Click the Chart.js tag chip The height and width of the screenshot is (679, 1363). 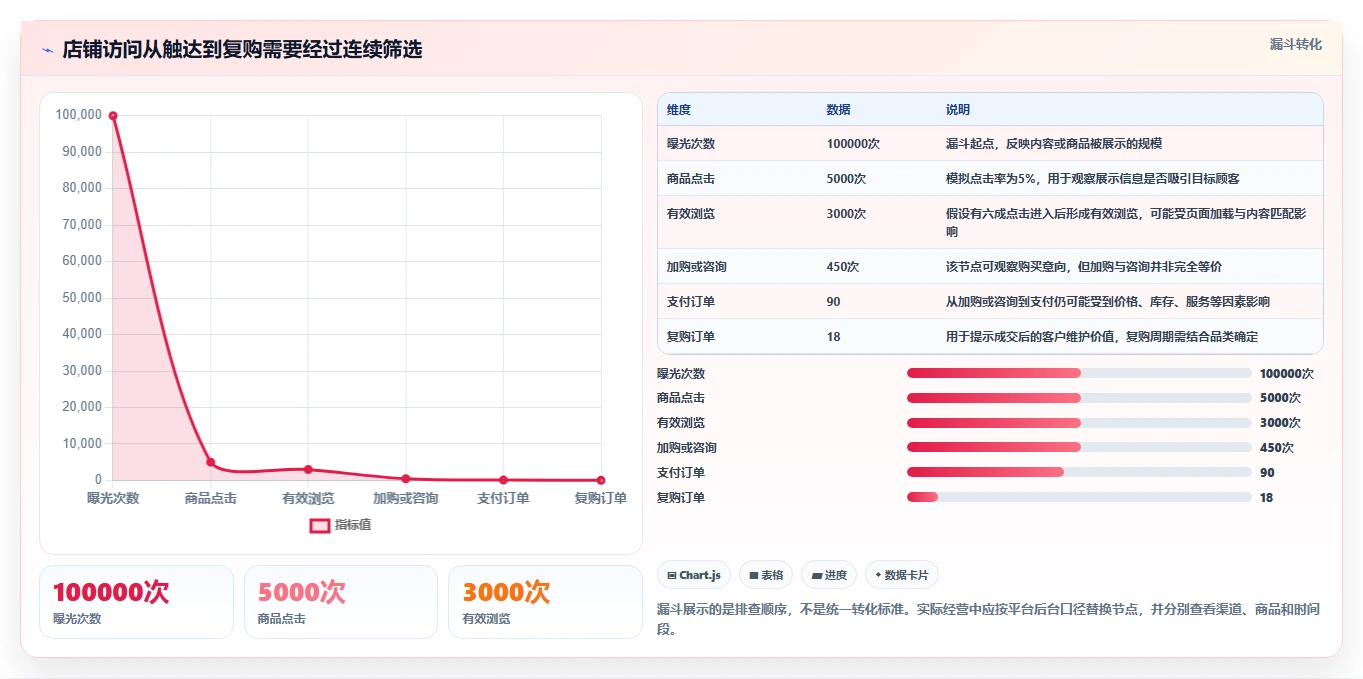click(694, 575)
